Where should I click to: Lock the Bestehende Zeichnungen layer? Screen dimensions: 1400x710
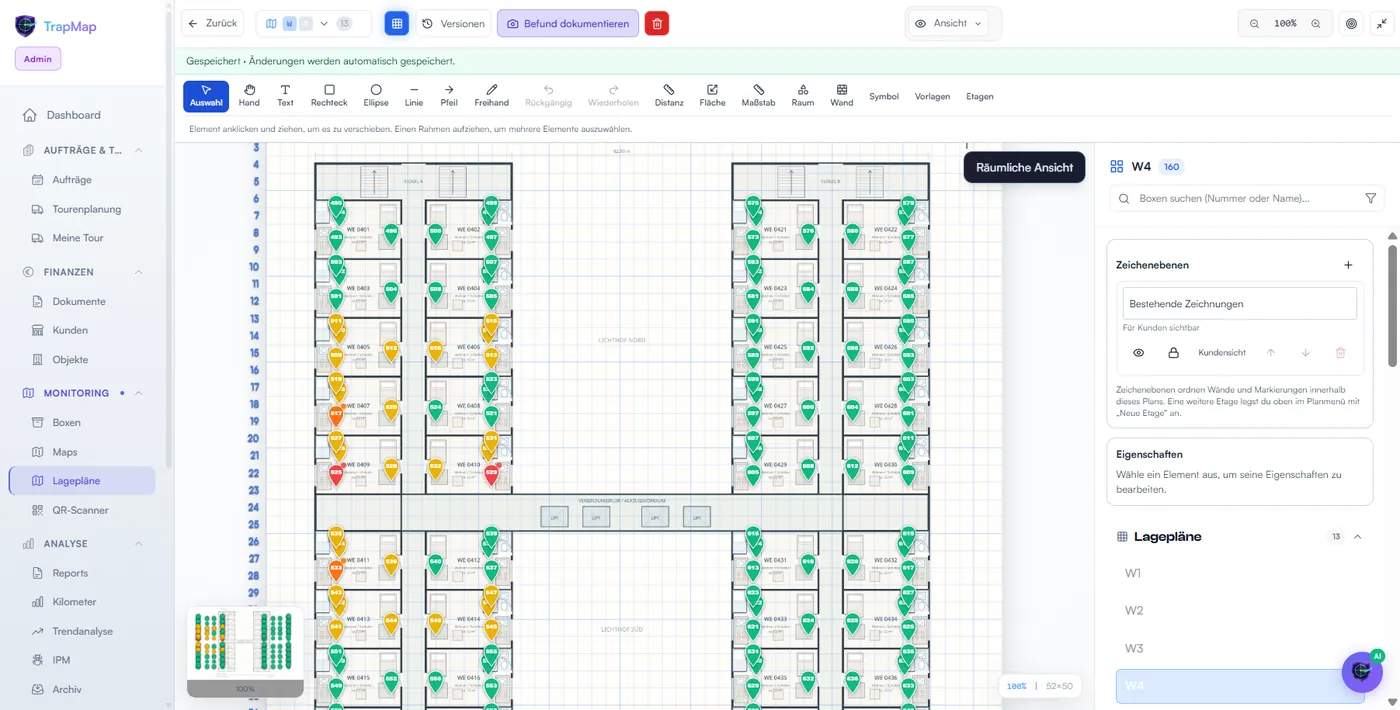click(1174, 353)
